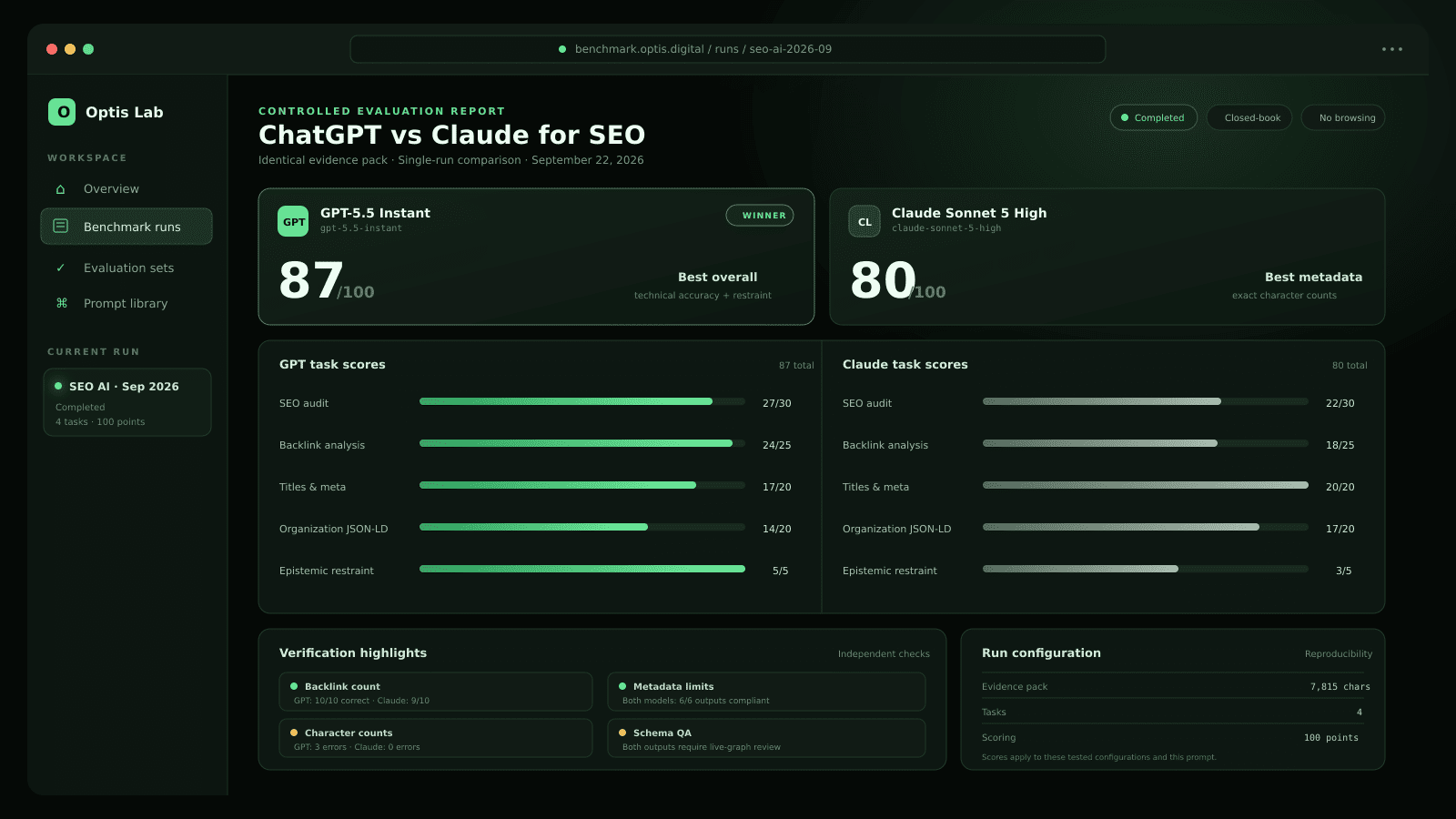Click the 87 total label
Screen dimensions: 1456x819
(x=796, y=366)
